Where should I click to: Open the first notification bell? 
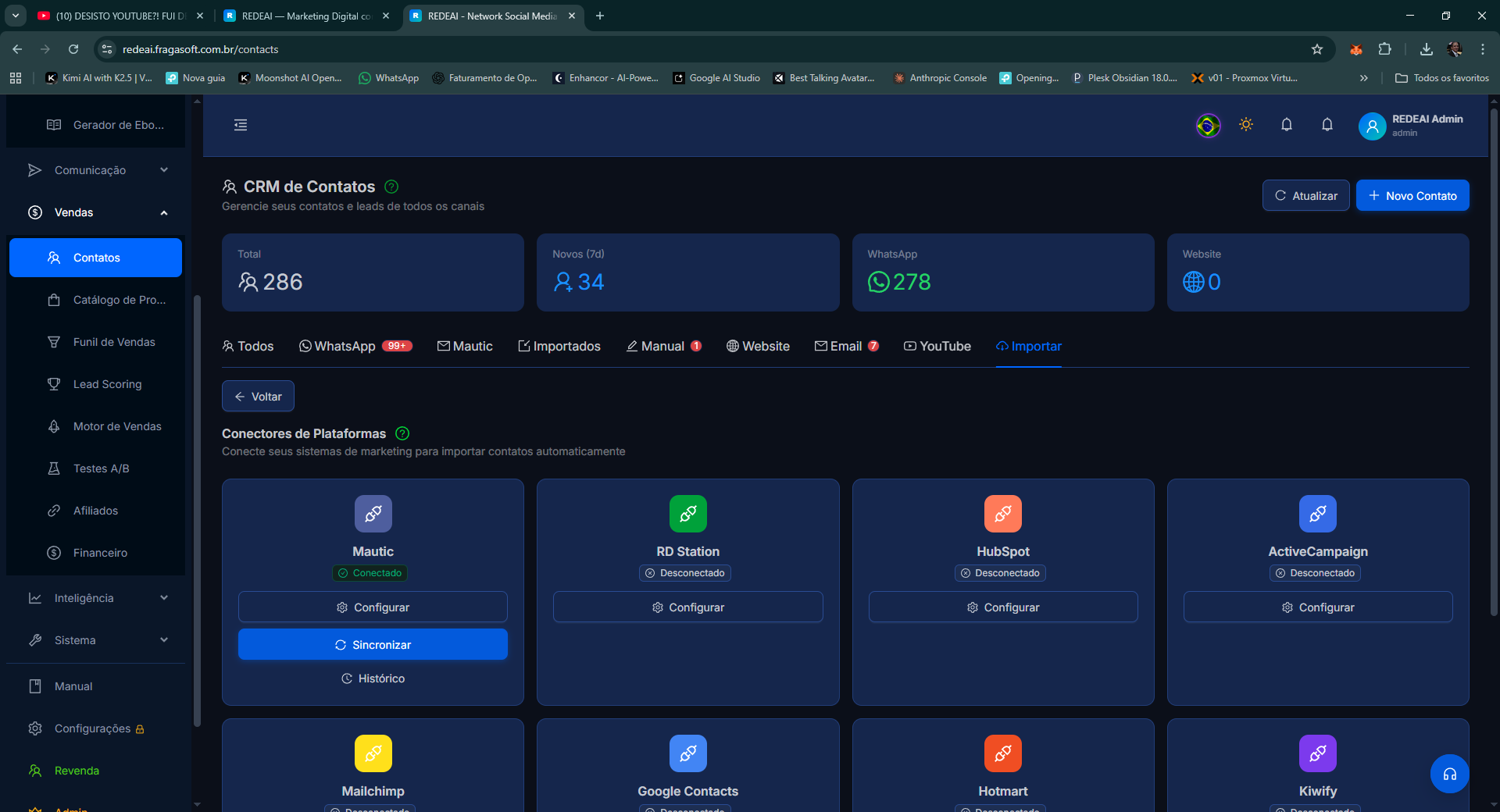coord(1287,125)
